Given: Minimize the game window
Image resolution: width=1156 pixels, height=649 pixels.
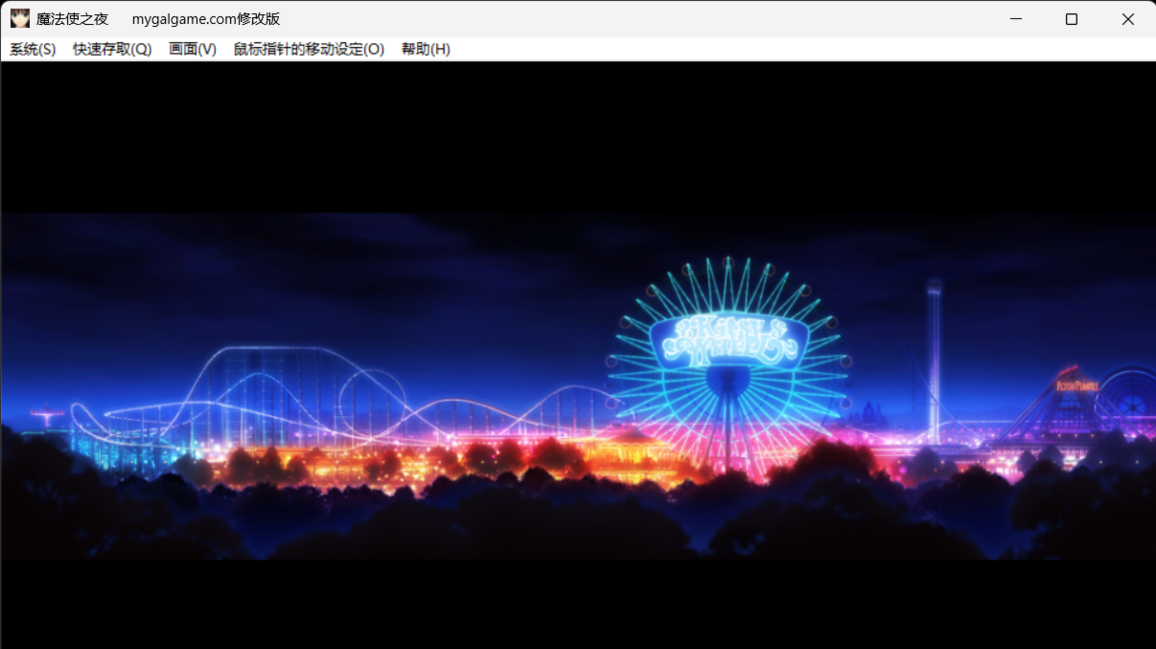Looking at the screenshot, I should 1016,18.
